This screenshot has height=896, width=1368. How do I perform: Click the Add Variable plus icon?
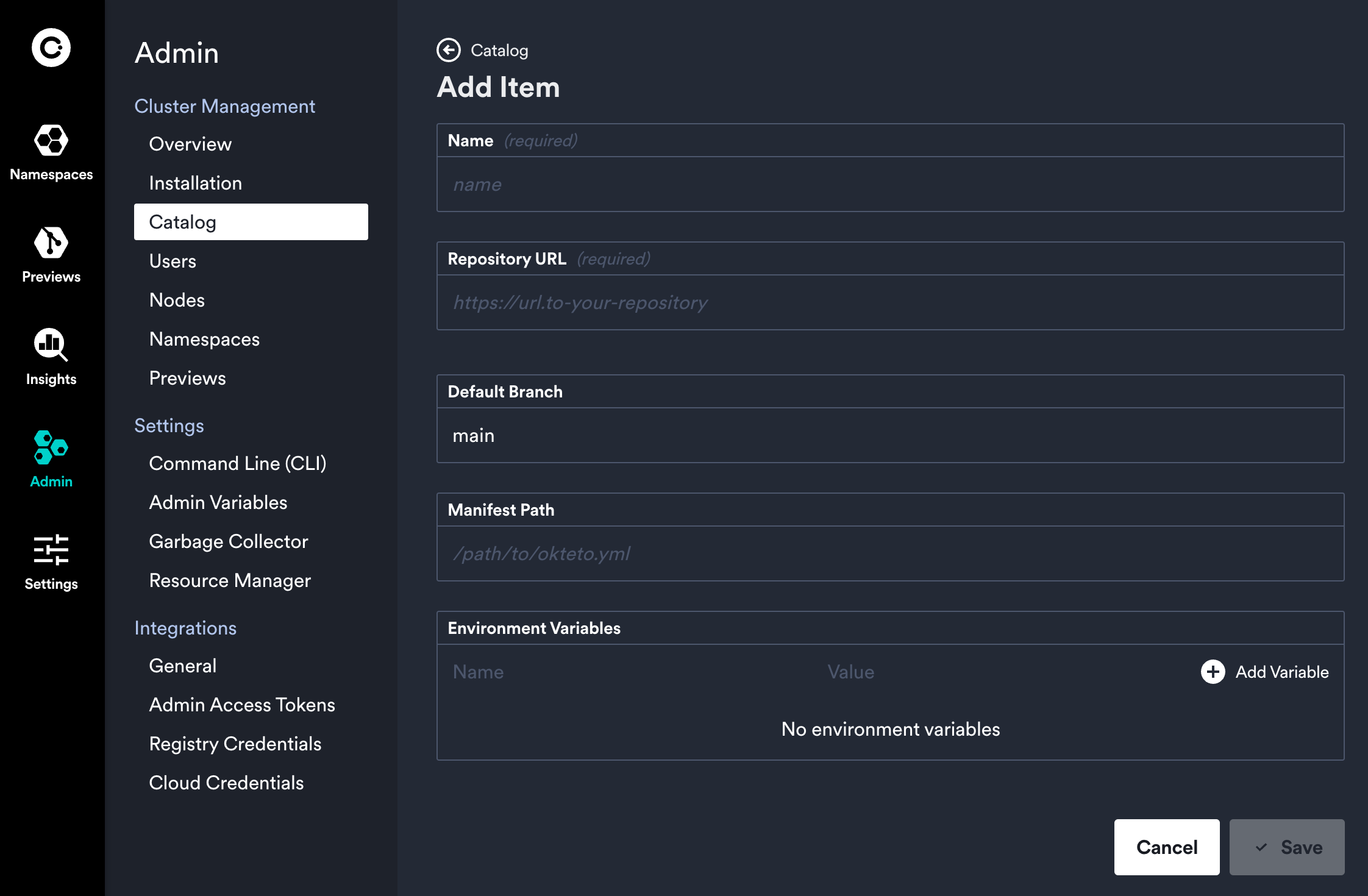point(1213,672)
